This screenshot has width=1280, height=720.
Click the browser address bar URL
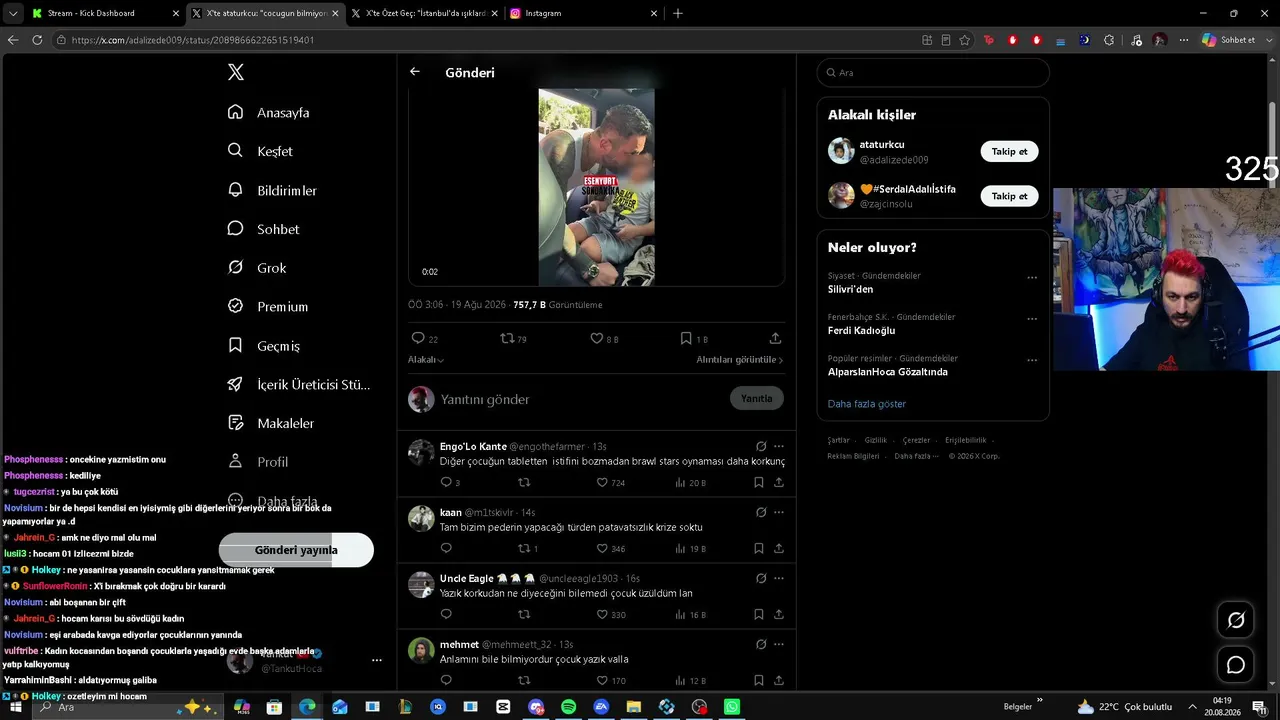click(x=193, y=40)
